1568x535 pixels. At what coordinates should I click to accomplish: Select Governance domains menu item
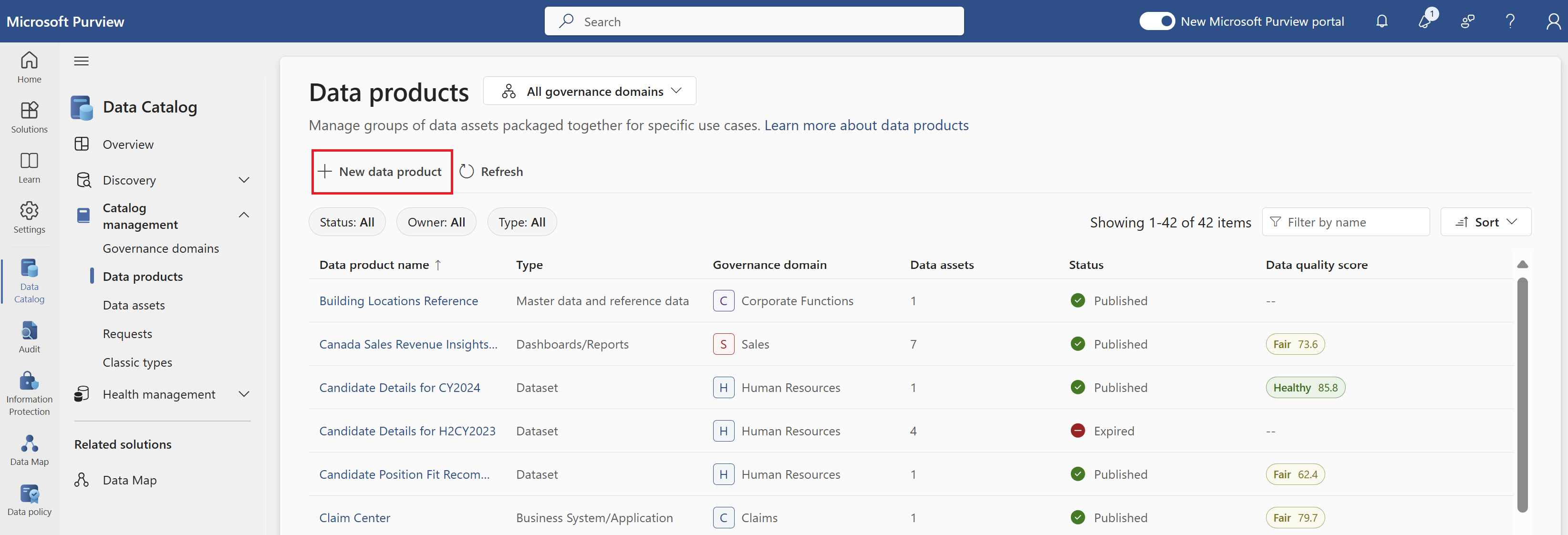(161, 248)
